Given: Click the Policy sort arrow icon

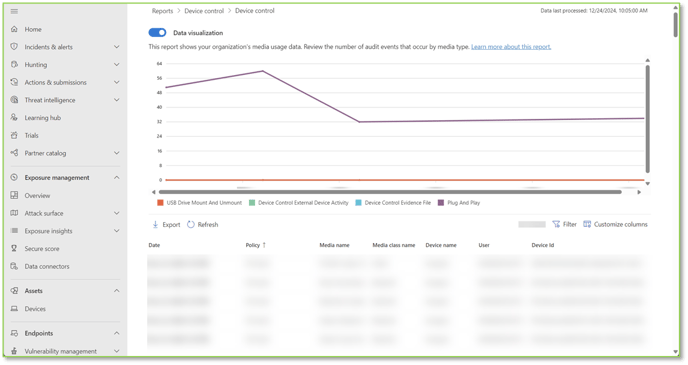Looking at the screenshot, I should point(264,245).
